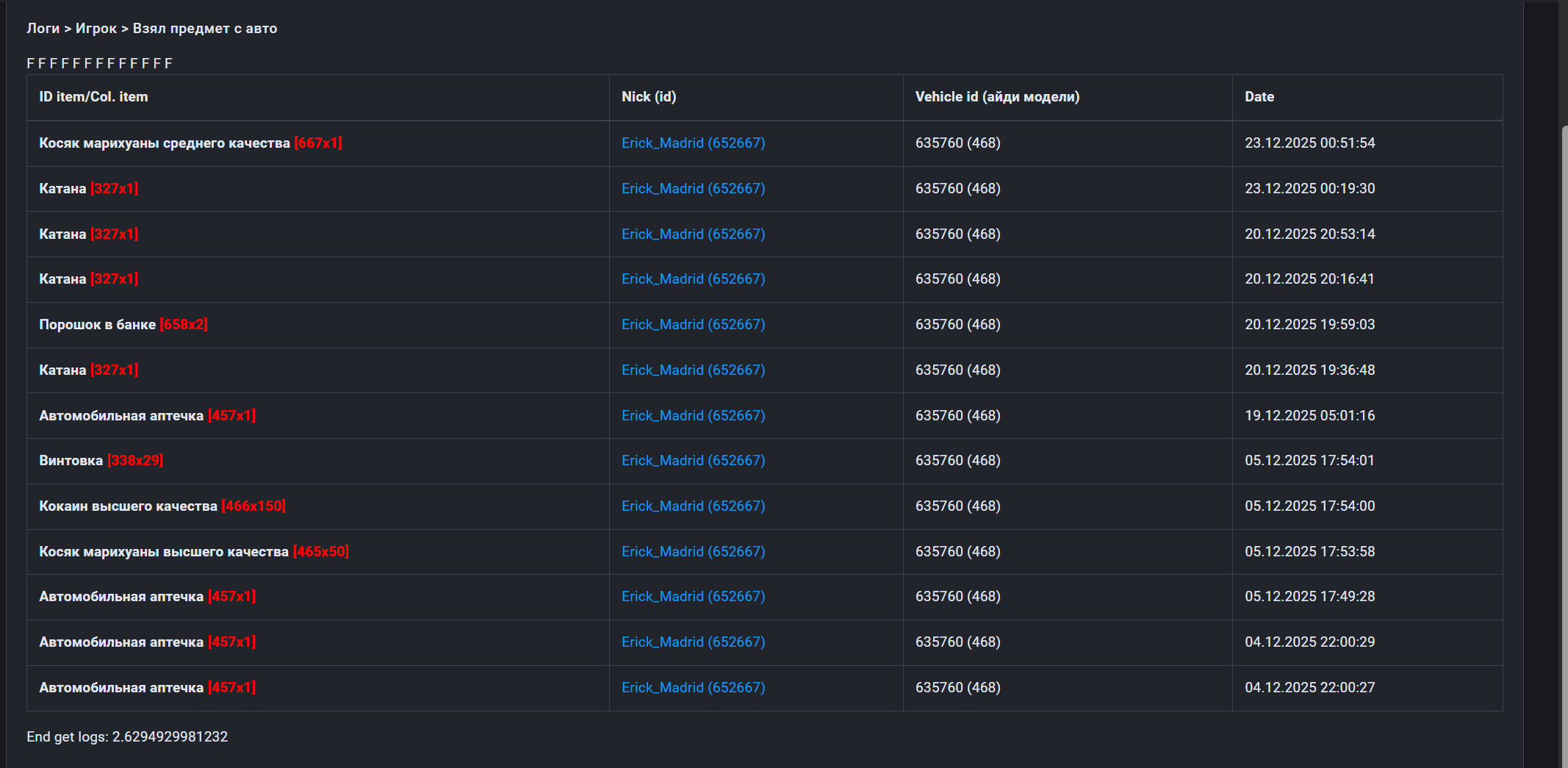Click 'Игрок' in the breadcrumb path
Viewport: 1568px width, 768px height.
coord(96,29)
